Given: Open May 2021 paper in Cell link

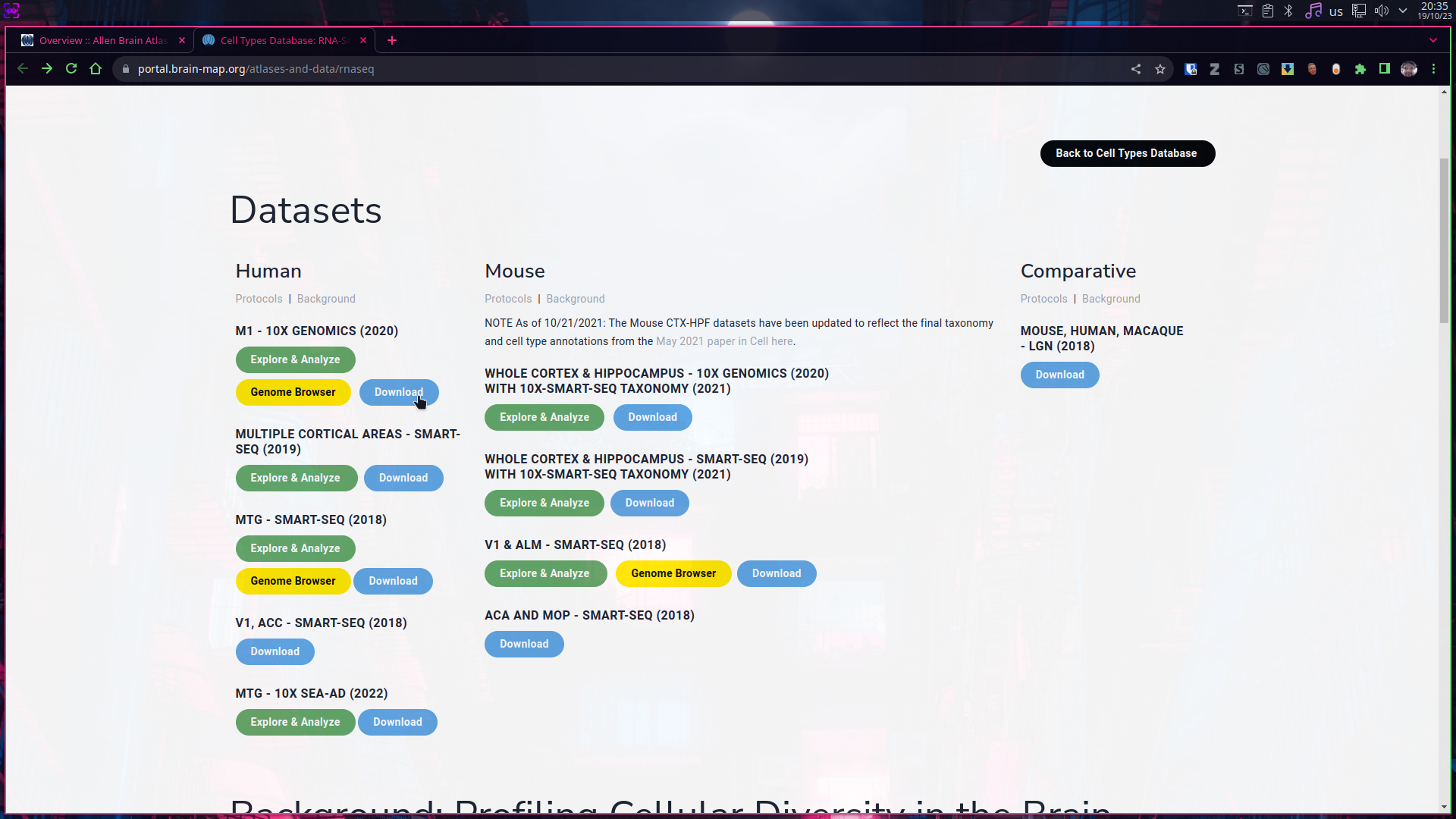Looking at the screenshot, I should [723, 341].
